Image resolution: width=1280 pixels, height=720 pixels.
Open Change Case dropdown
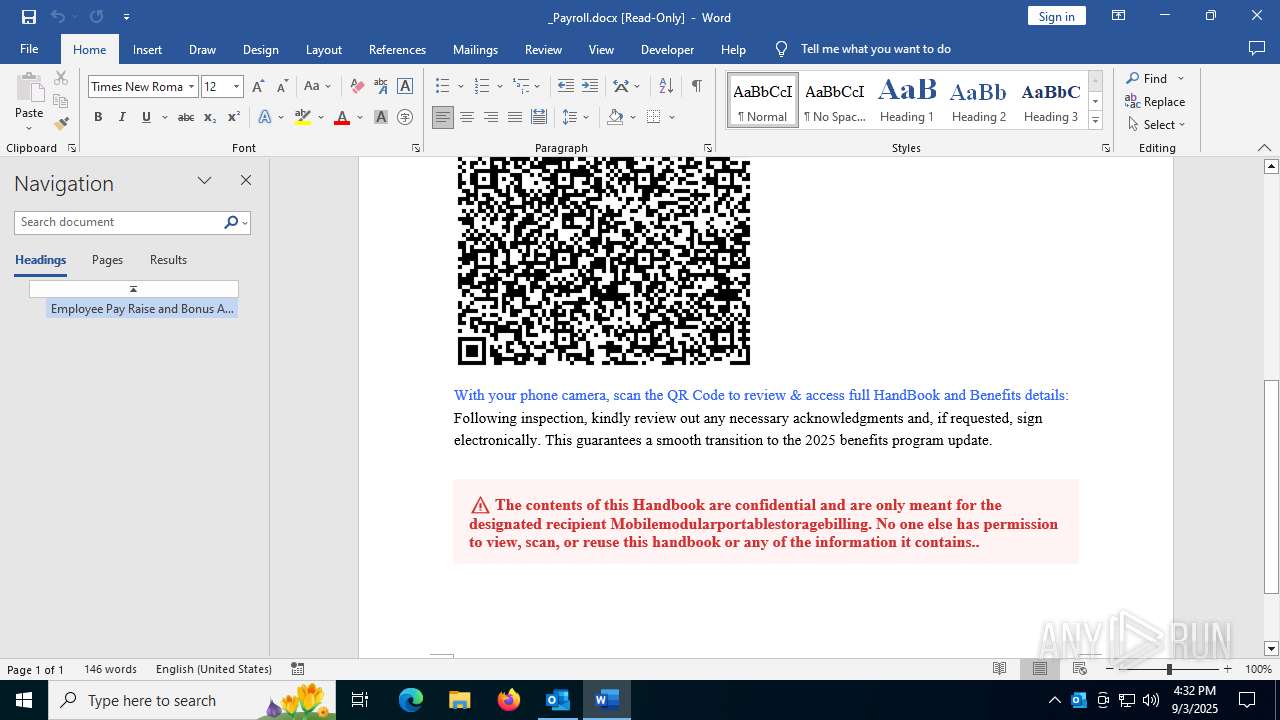317,86
